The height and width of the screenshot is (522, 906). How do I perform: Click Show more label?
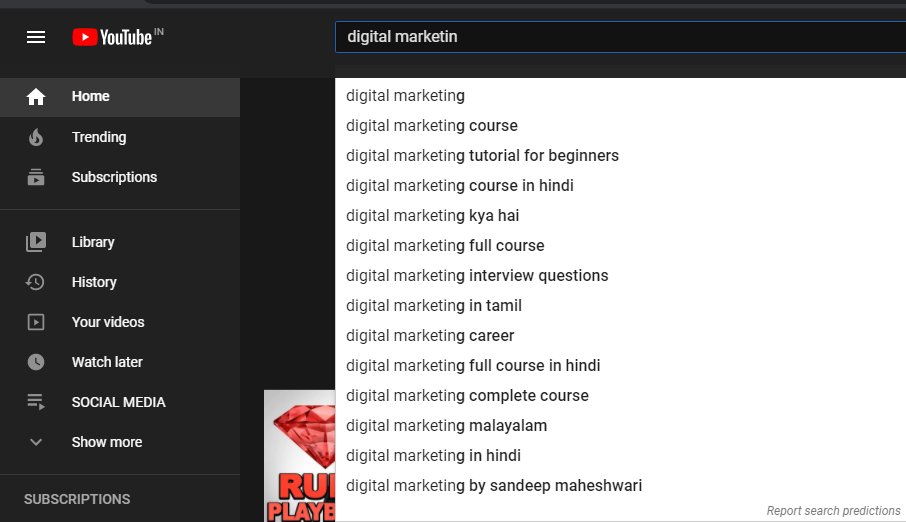point(107,442)
